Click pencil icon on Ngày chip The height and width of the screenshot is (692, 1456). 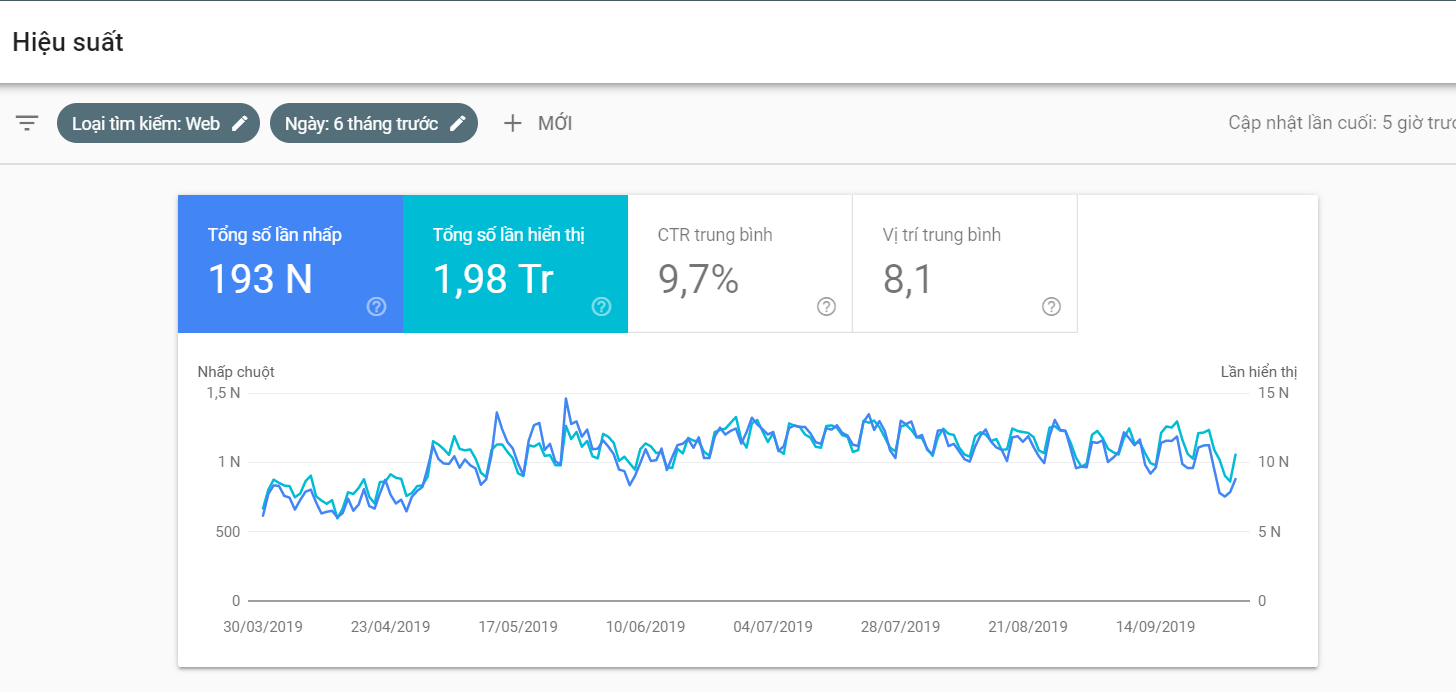(458, 123)
